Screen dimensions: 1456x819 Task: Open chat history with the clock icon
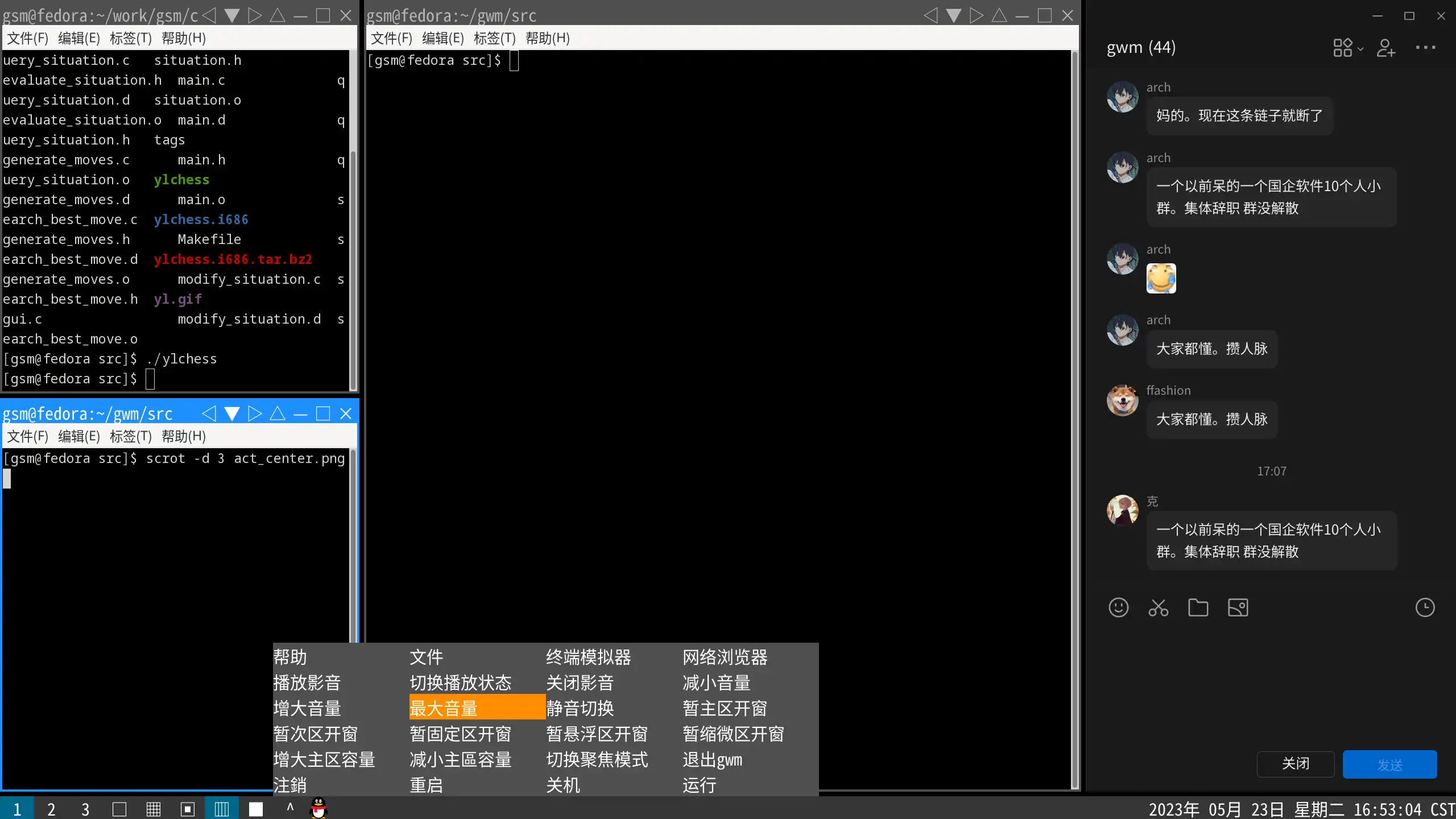(x=1425, y=607)
